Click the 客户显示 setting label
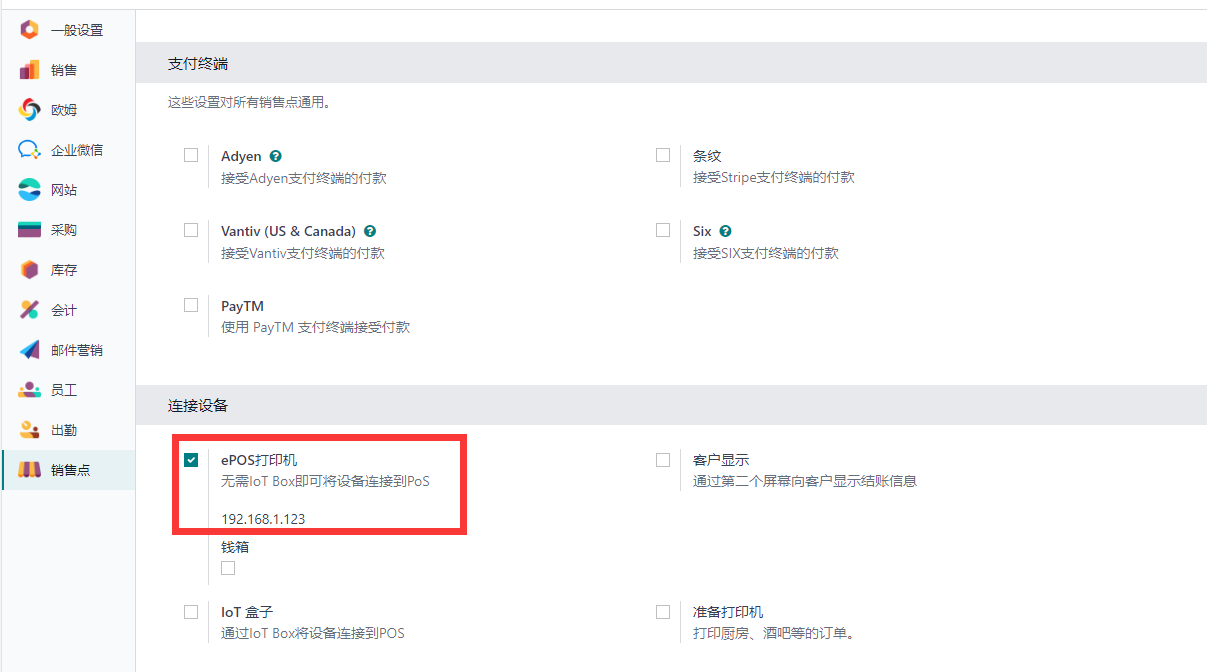This screenshot has width=1207, height=672. [721, 461]
